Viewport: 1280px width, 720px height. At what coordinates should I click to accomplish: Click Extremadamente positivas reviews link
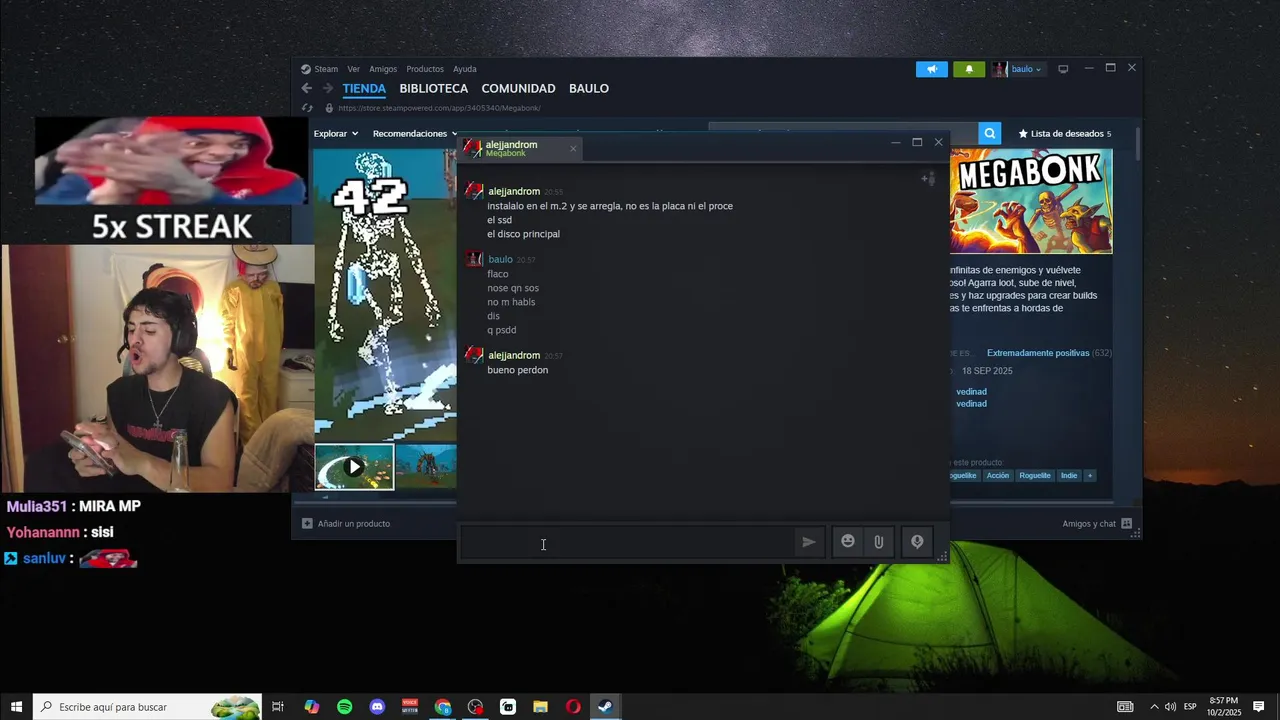click(x=1038, y=353)
